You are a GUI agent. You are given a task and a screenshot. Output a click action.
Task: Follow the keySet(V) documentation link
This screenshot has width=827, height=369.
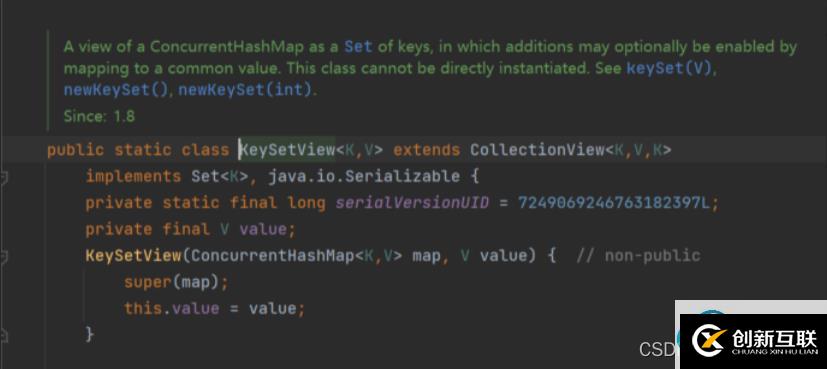click(670, 69)
